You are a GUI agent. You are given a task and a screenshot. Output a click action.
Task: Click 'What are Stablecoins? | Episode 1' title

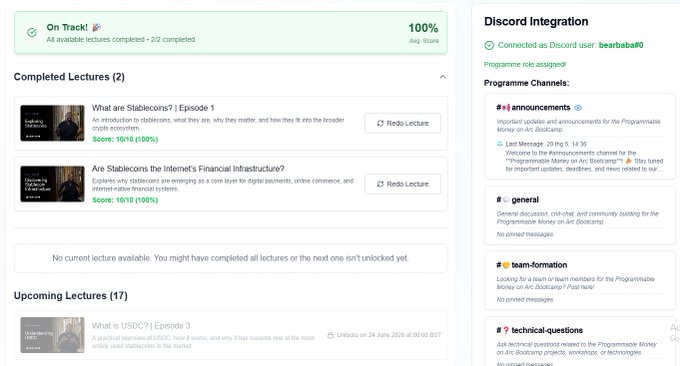coord(153,108)
